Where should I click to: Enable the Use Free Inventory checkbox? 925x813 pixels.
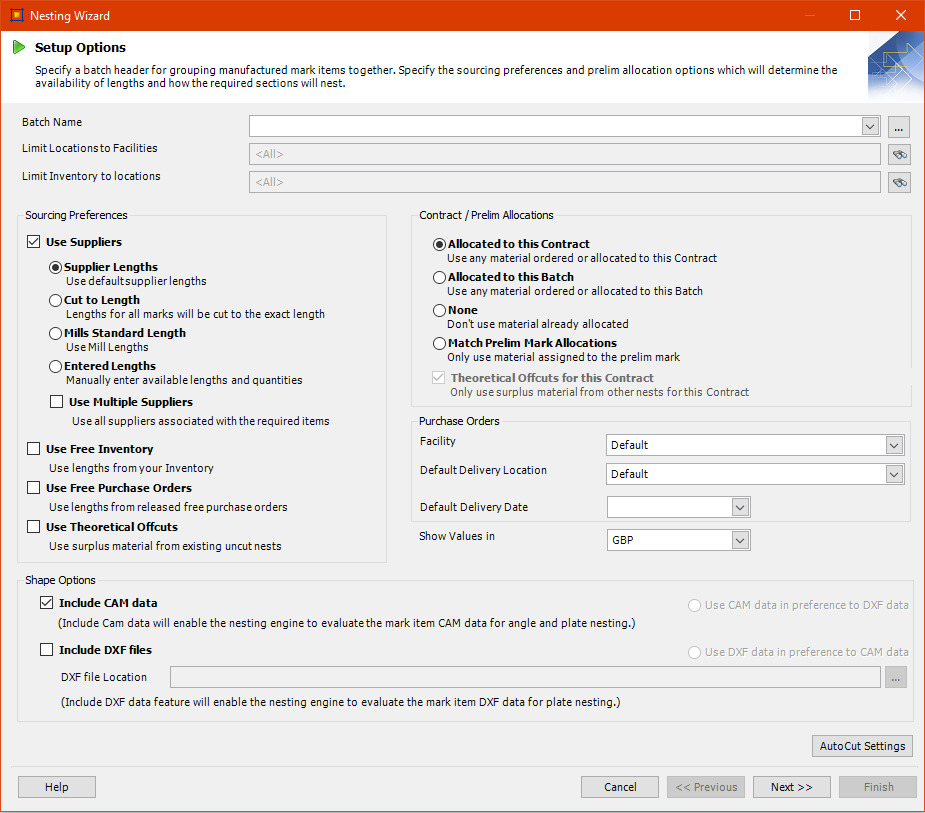coord(34,450)
